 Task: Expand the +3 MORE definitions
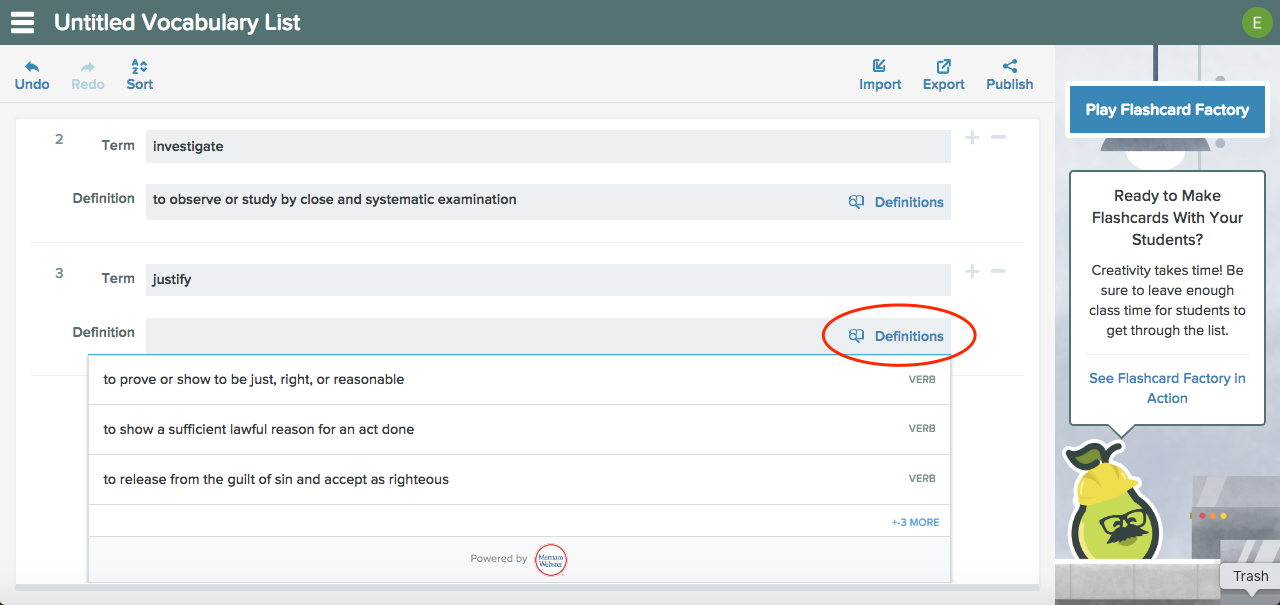click(915, 522)
